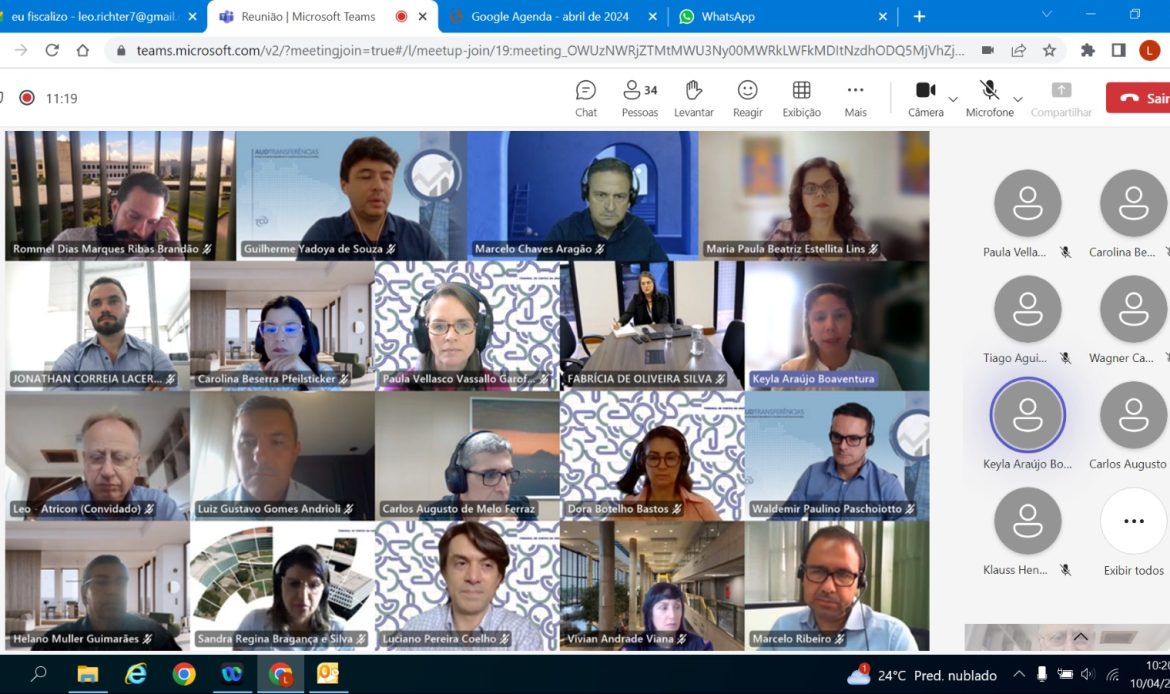Change layout via the Exibição icon

coord(801,99)
